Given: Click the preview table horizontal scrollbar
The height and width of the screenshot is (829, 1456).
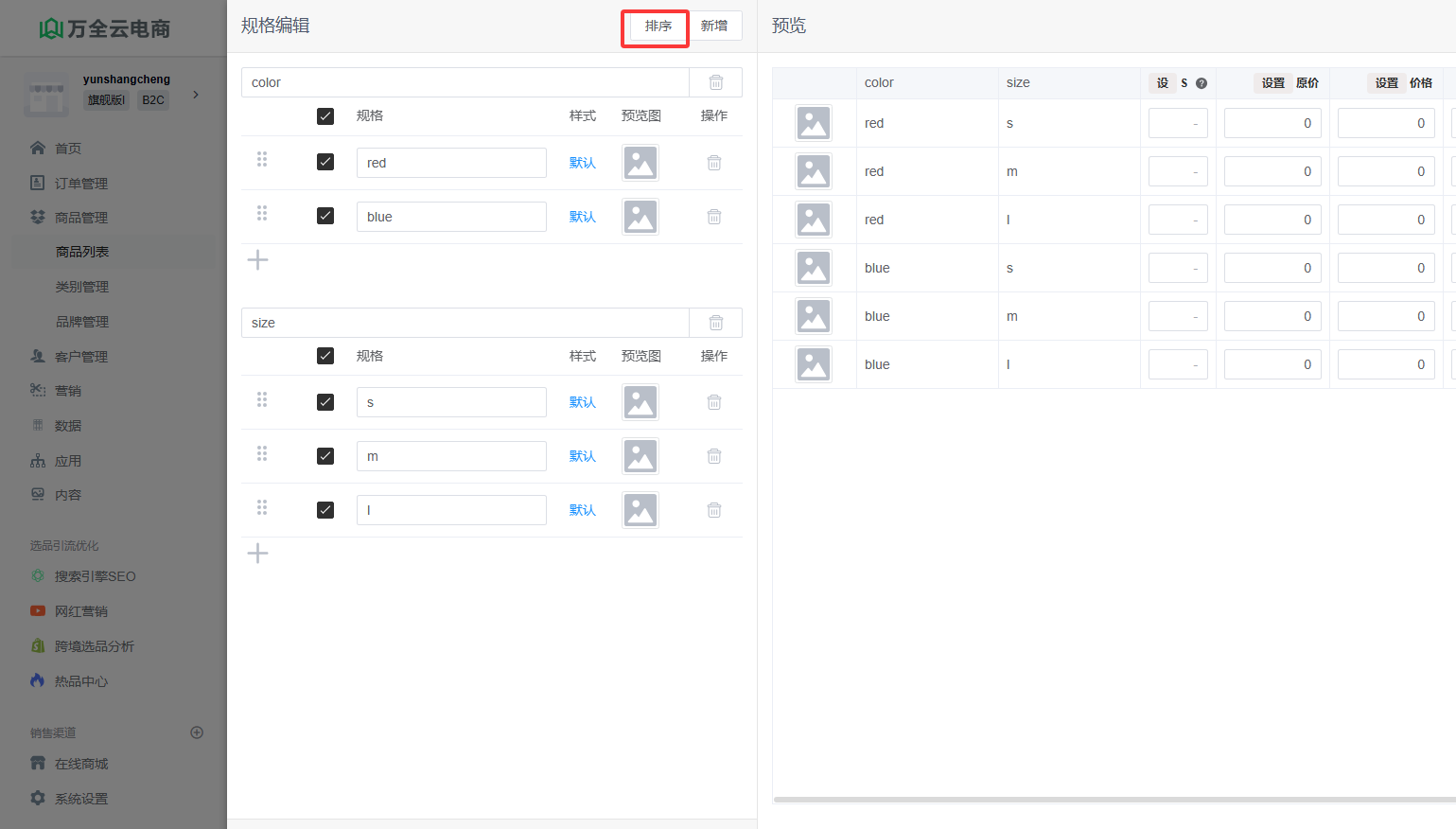Looking at the screenshot, I should click(x=1107, y=800).
